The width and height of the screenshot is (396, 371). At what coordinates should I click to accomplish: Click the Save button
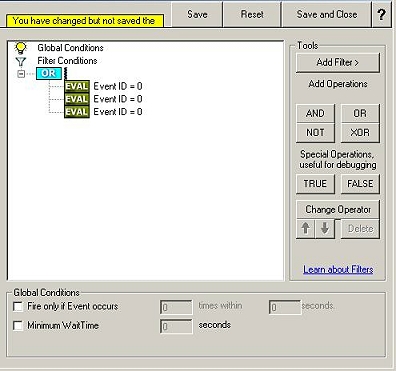[197, 14]
